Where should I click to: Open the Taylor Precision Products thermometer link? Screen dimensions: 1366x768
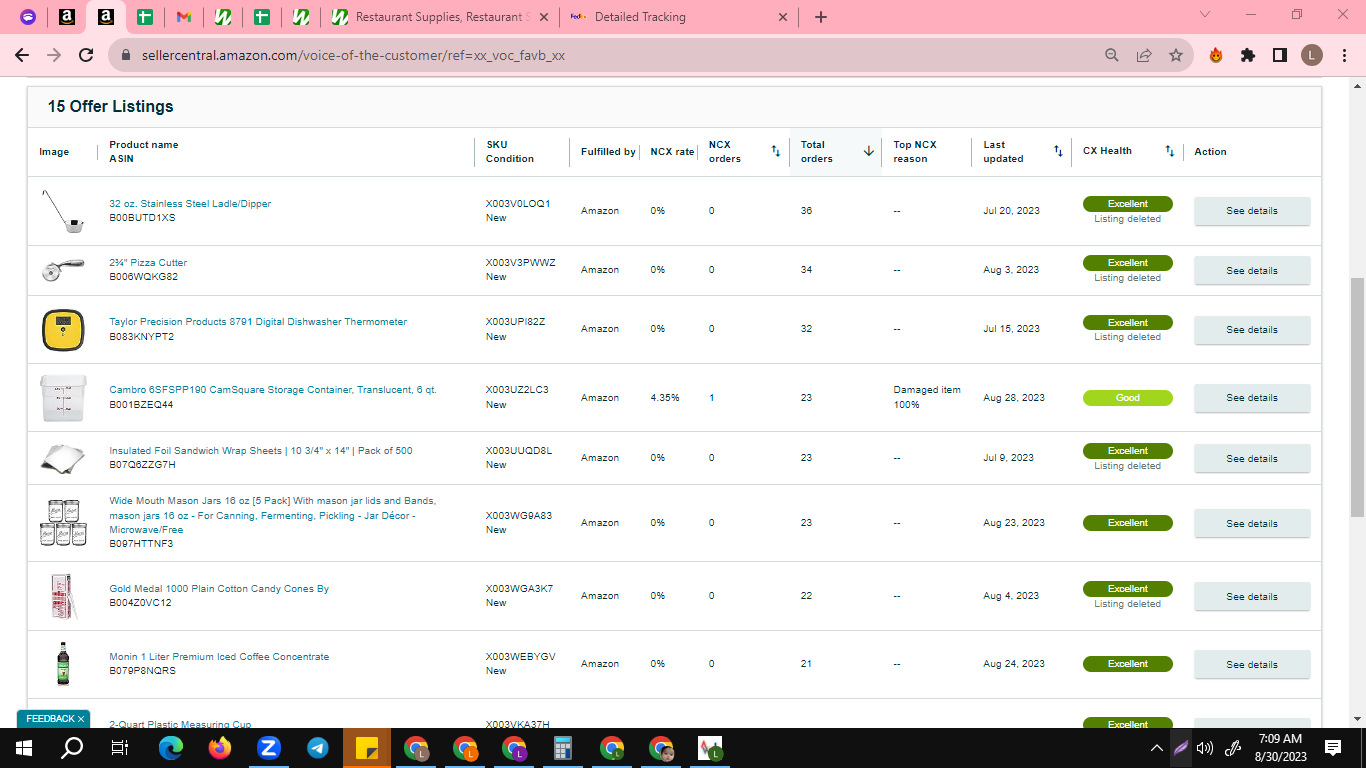[258, 322]
